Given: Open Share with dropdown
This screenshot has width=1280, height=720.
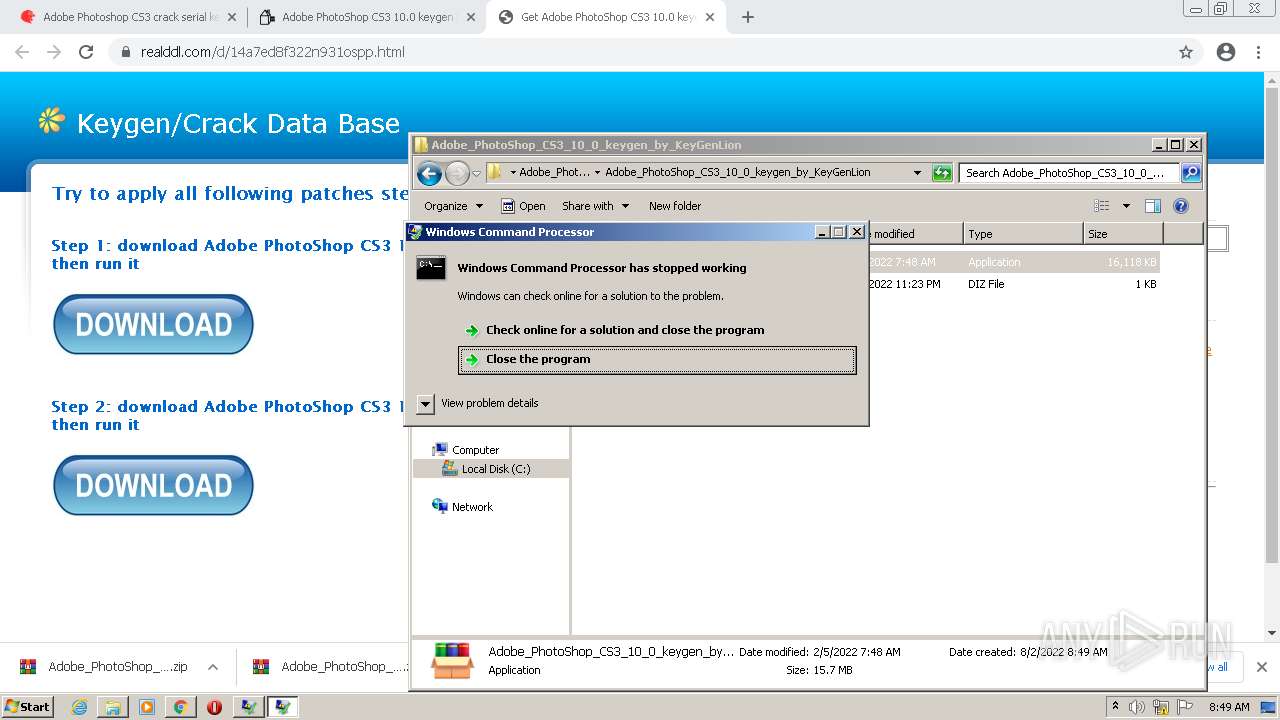Looking at the screenshot, I should pyautogui.click(x=595, y=206).
